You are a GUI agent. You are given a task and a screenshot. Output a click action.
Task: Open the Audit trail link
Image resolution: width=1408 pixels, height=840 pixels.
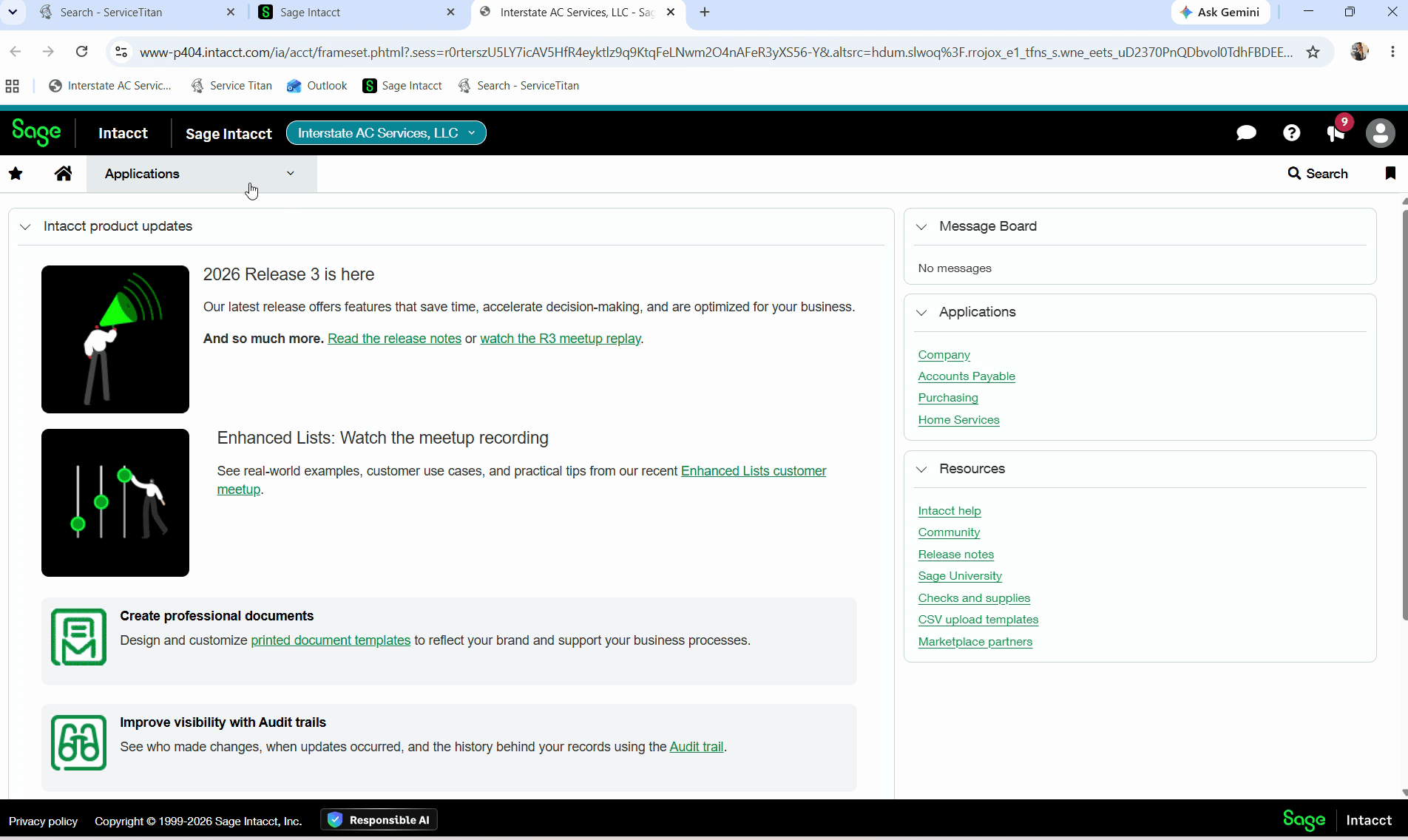coord(696,747)
